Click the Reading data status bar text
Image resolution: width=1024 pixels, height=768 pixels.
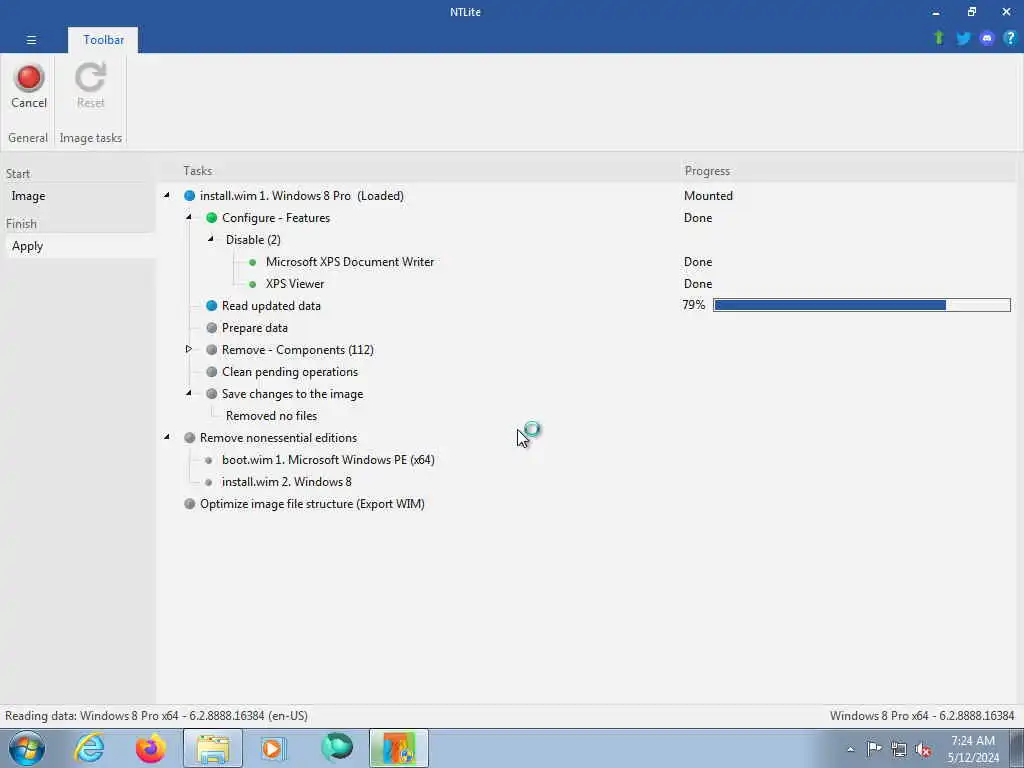point(156,716)
